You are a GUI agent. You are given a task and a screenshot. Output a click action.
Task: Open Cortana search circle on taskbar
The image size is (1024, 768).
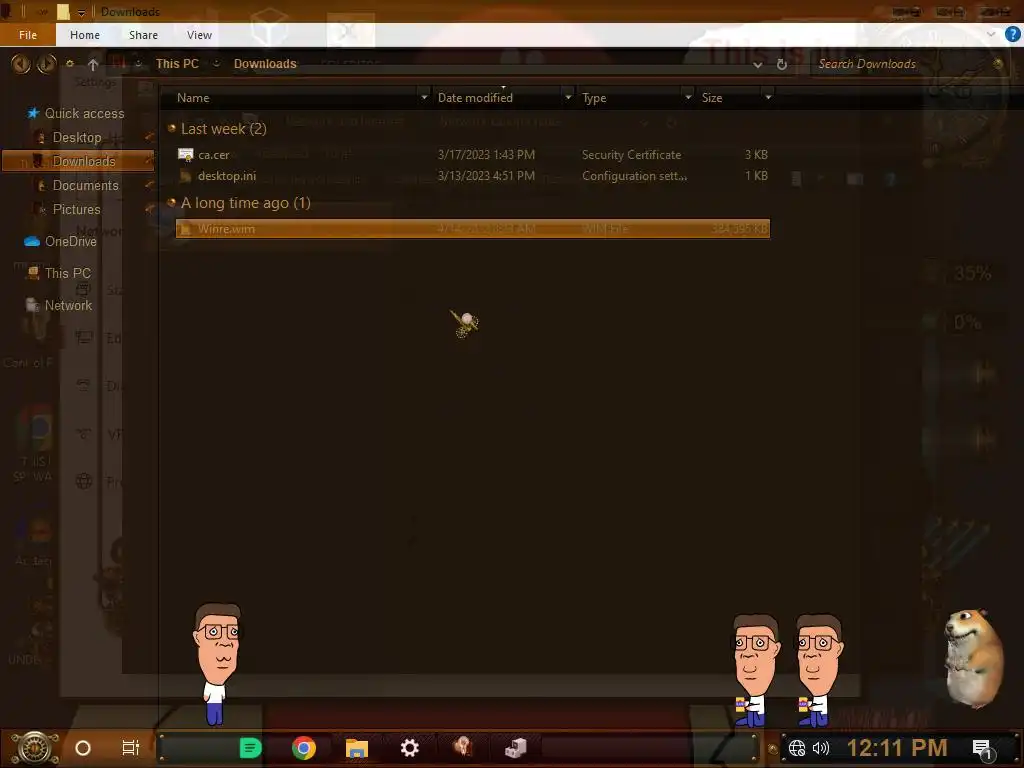[83, 748]
